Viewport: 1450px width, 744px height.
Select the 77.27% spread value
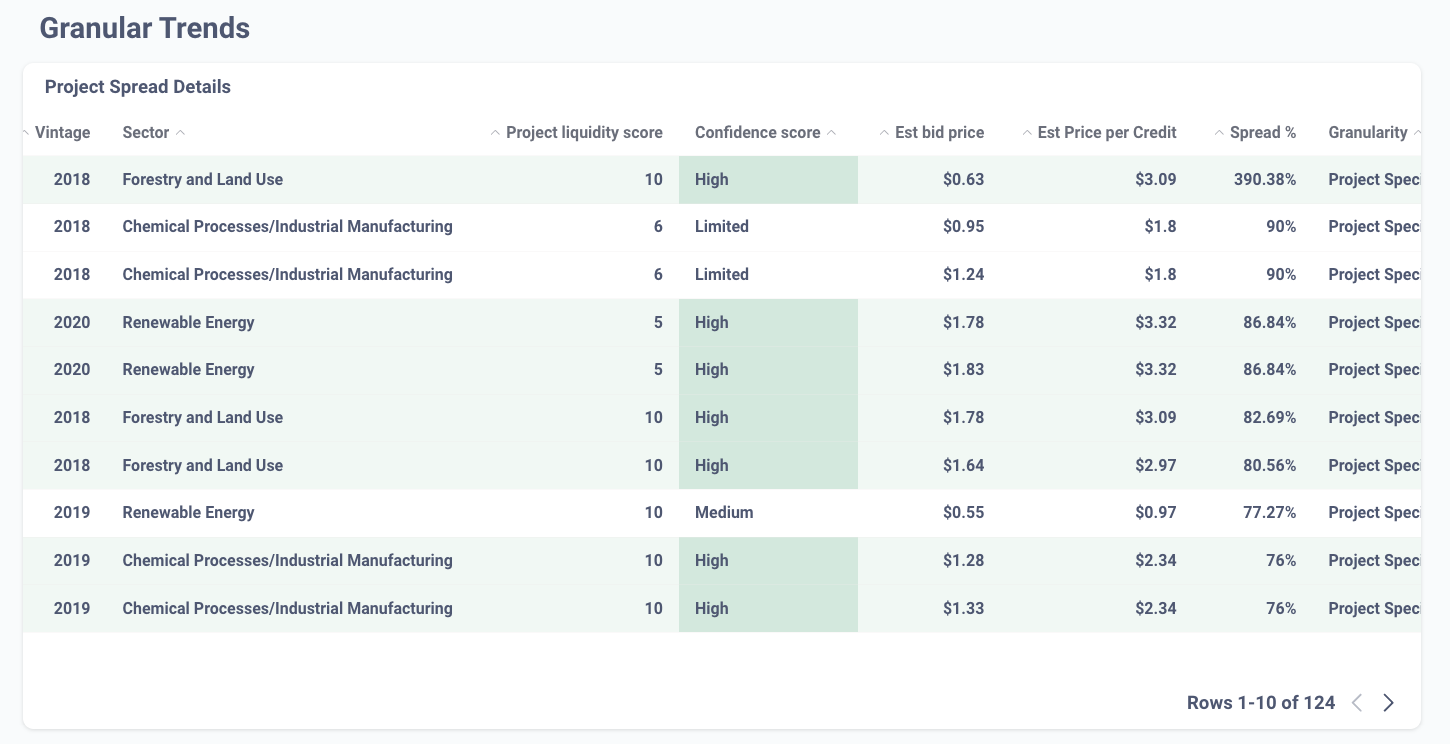(1270, 513)
